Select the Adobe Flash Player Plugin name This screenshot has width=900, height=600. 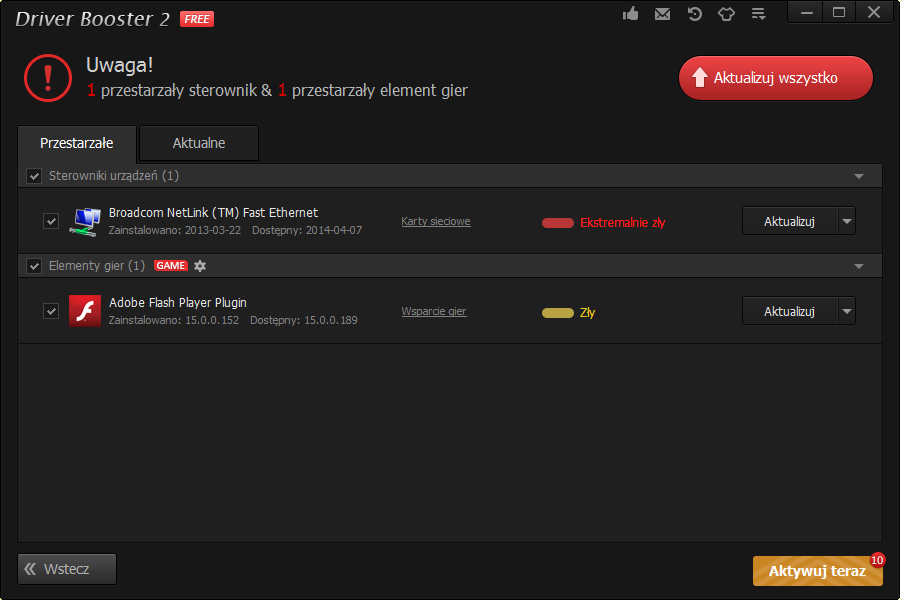pyautogui.click(x=178, y=303)
